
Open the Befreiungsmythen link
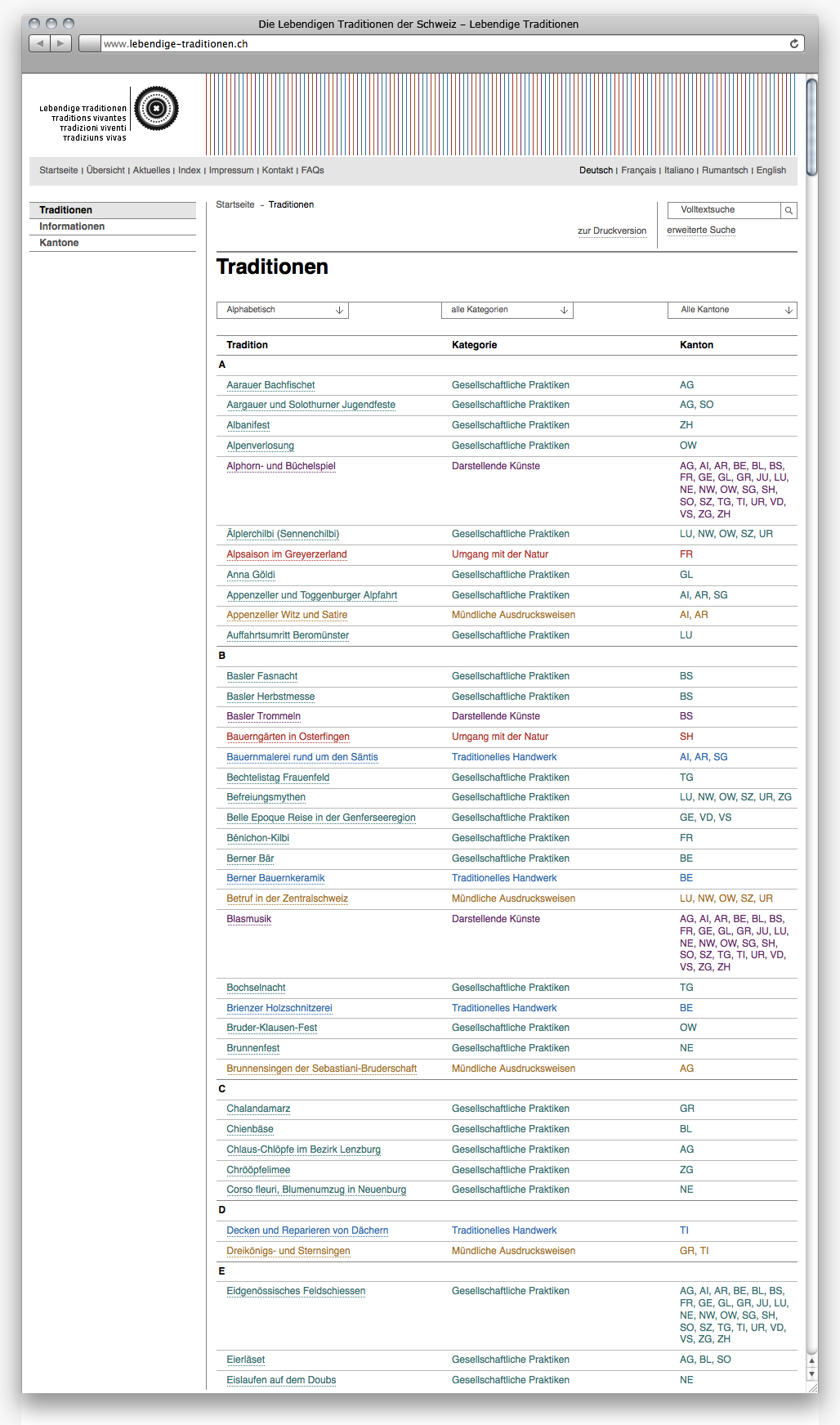click(266, 797)
